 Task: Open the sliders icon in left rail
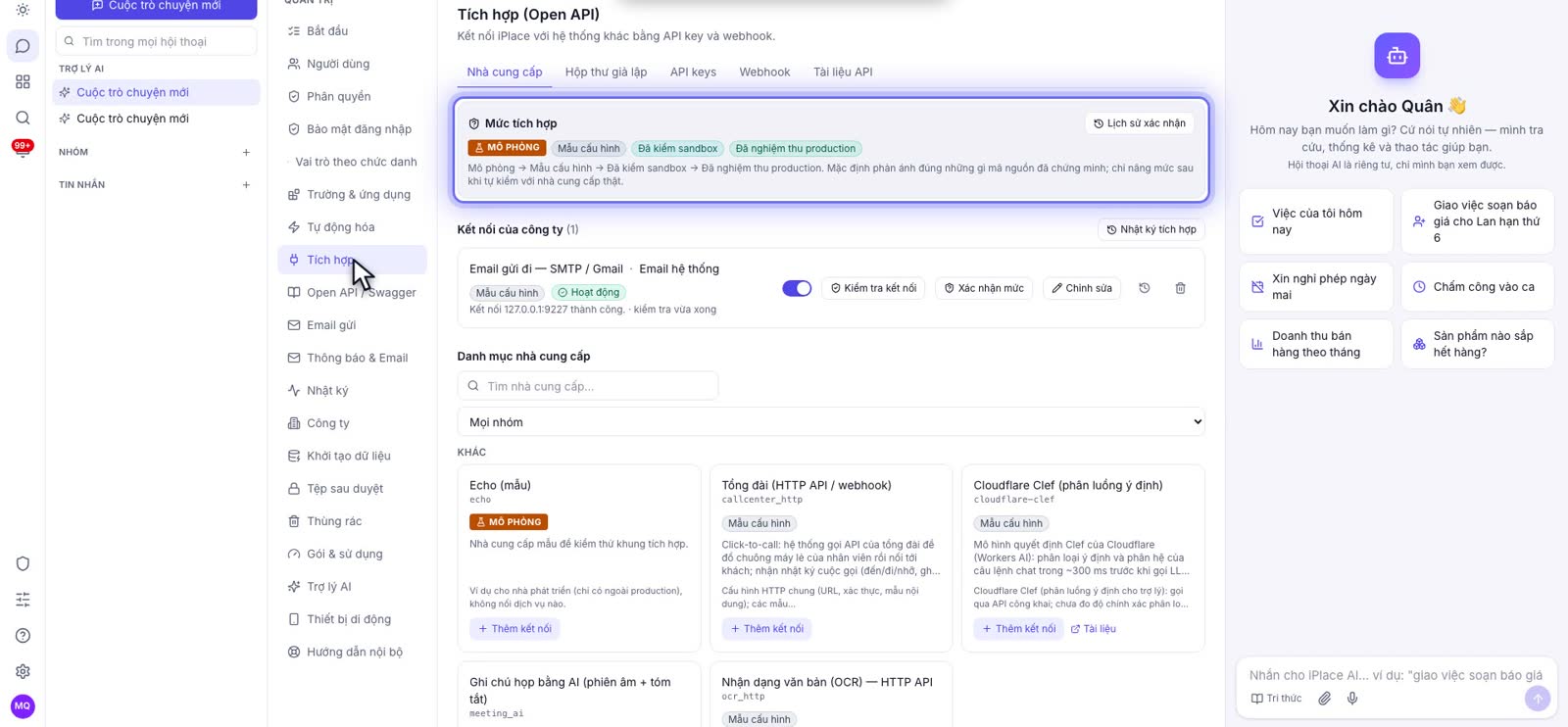click(23, 600)
